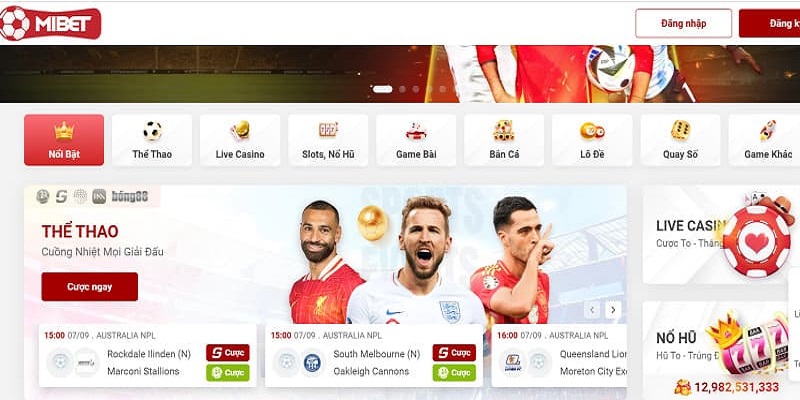Click the red Cược ngay button
Screen dimensions: 800x400
90,287
